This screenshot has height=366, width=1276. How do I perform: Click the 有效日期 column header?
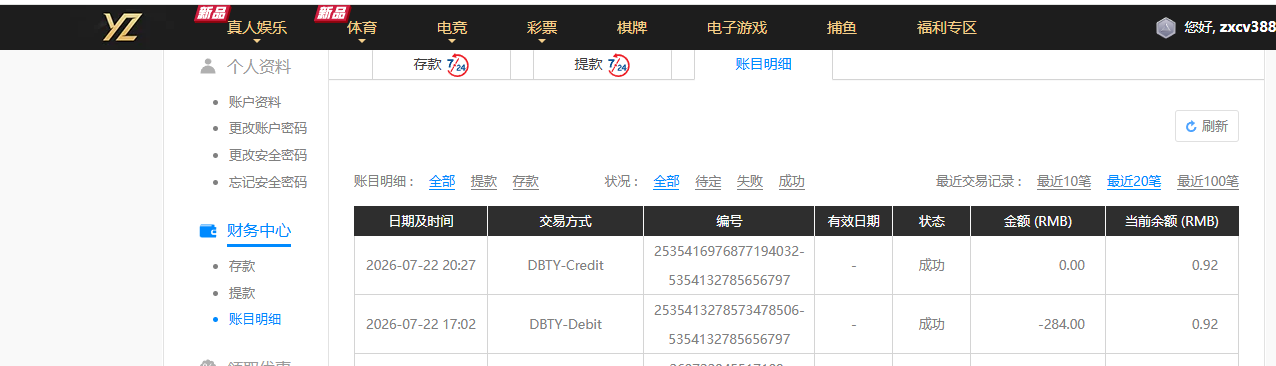[x=853, y=221]
